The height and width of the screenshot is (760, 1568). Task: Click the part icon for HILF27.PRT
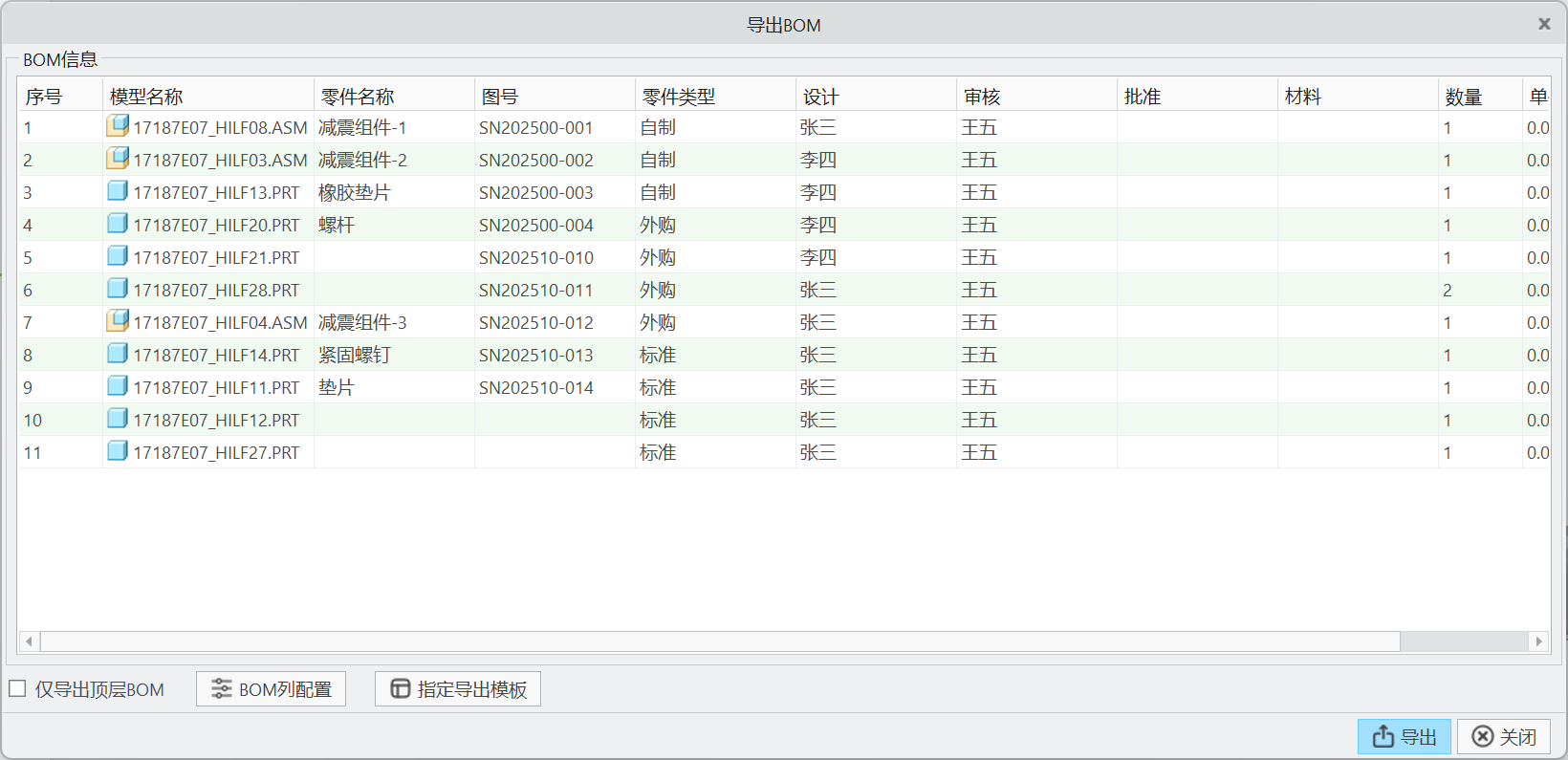(118, 451)
